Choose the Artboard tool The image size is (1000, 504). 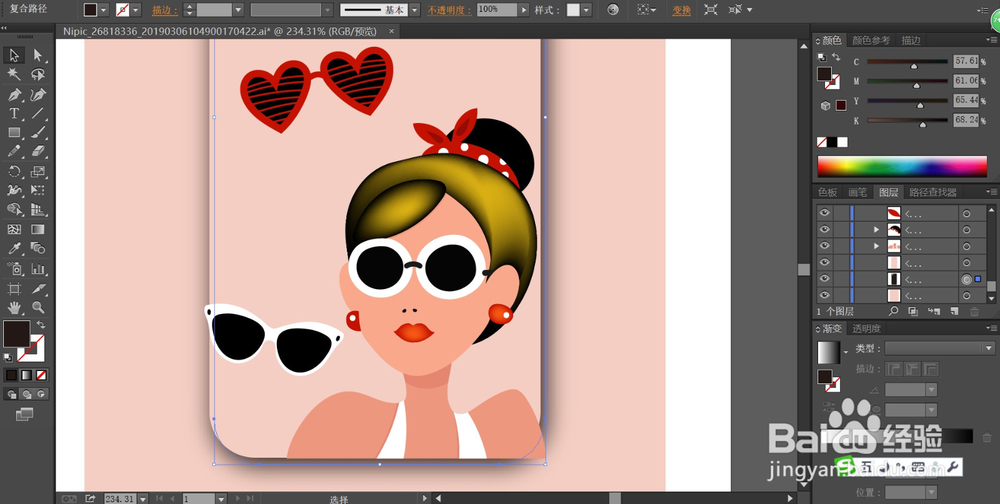coord(13,288)
